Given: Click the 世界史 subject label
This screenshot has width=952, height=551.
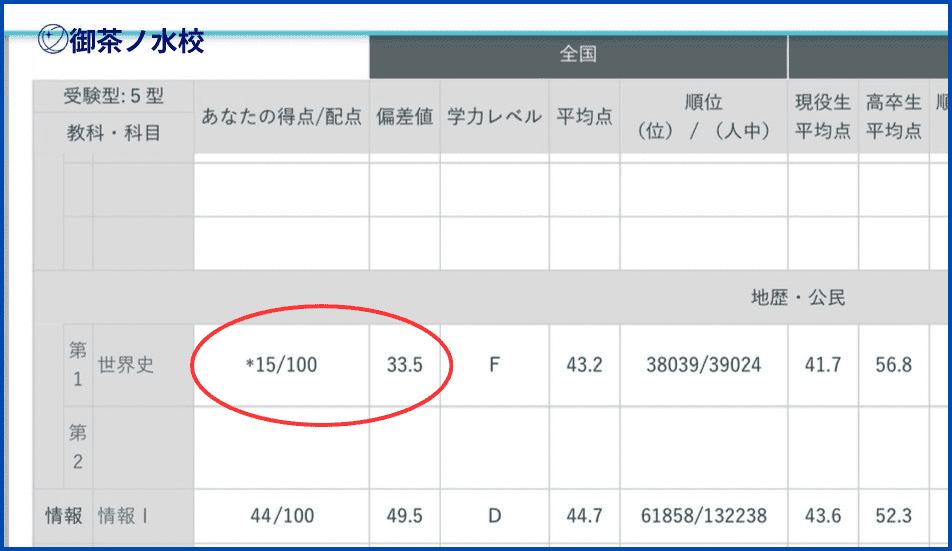Looking at the screenshot, I should 126,365.
